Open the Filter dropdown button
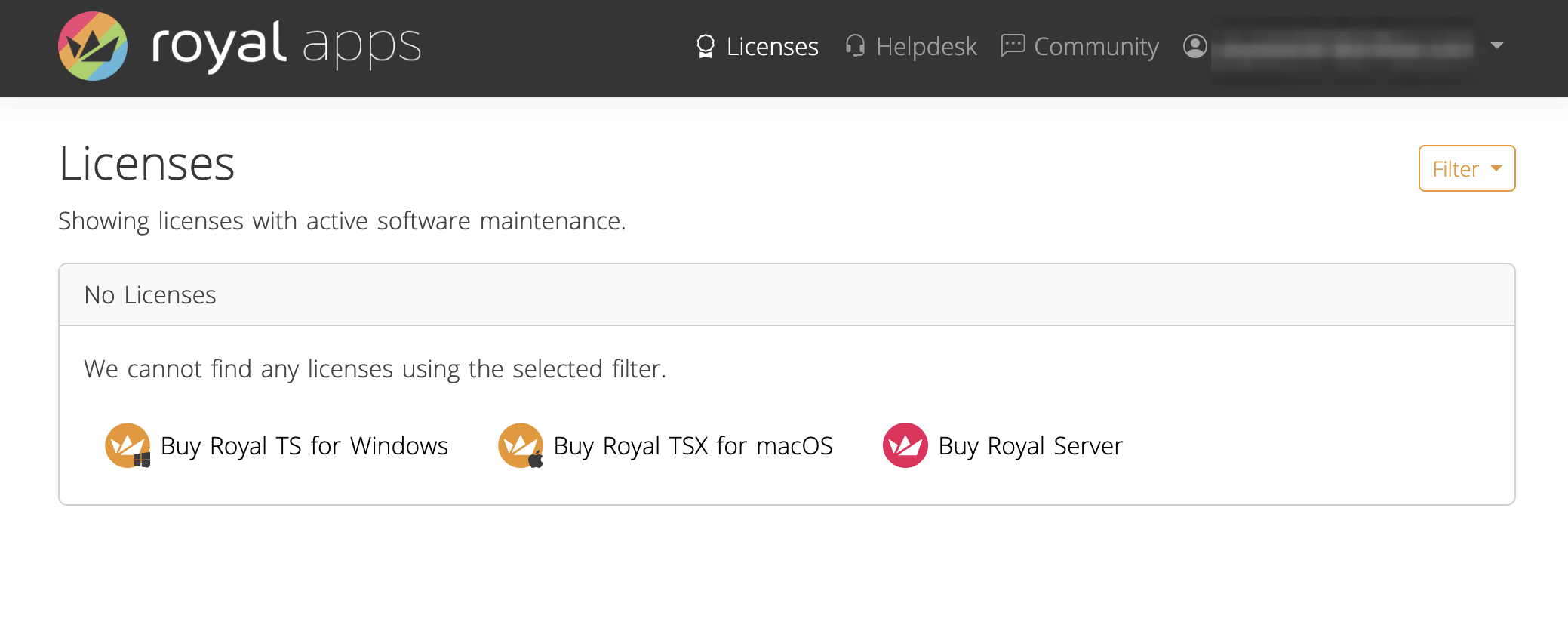The height and width of the screenshot is (625, 1568). [1456, 168]
